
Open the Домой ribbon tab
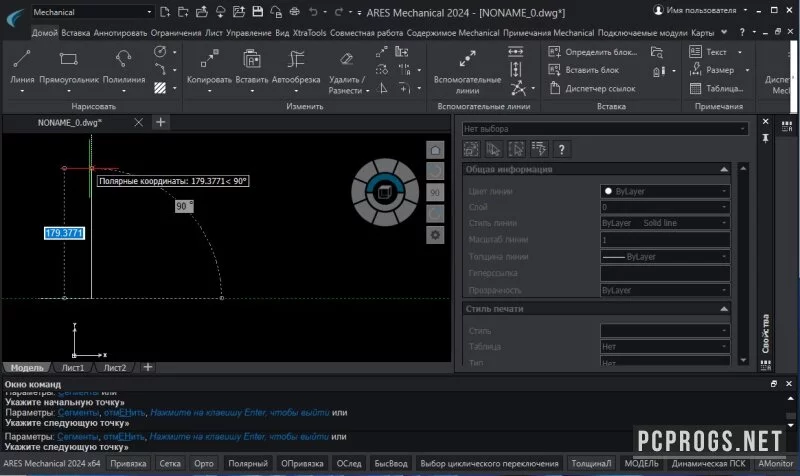pos(44,33)
